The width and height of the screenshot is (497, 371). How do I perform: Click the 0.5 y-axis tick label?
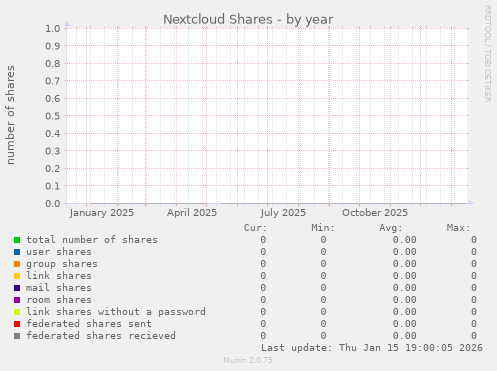[53, 116]
